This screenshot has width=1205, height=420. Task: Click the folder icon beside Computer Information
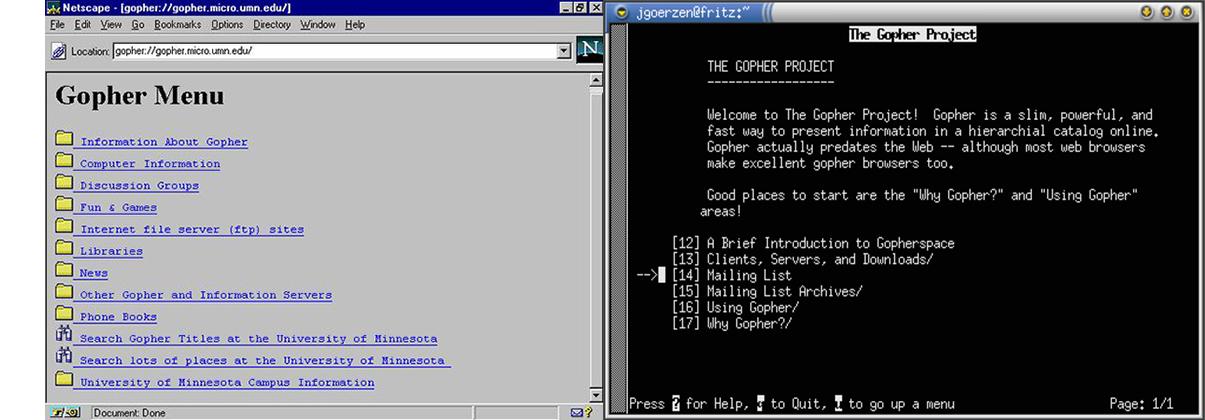tap(65, 161)
